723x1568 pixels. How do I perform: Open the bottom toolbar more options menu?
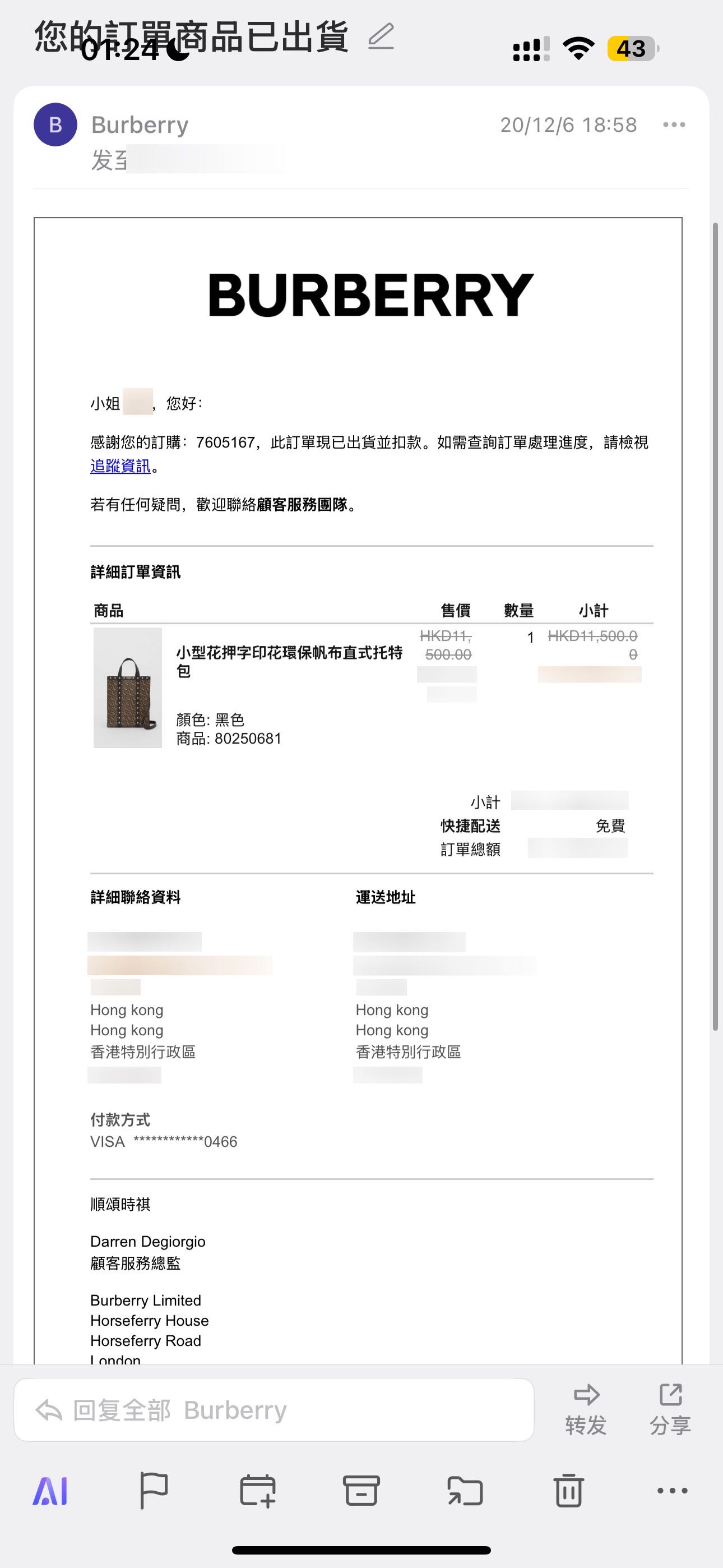(x=673, y=1491)
